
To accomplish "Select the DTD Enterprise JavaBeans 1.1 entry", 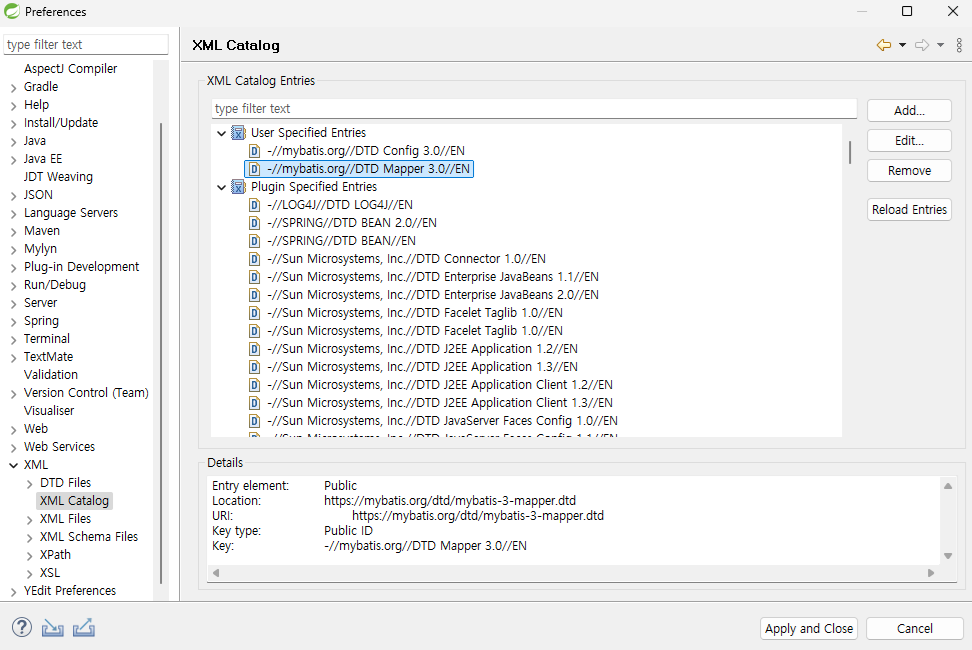I will coord(433,276).
